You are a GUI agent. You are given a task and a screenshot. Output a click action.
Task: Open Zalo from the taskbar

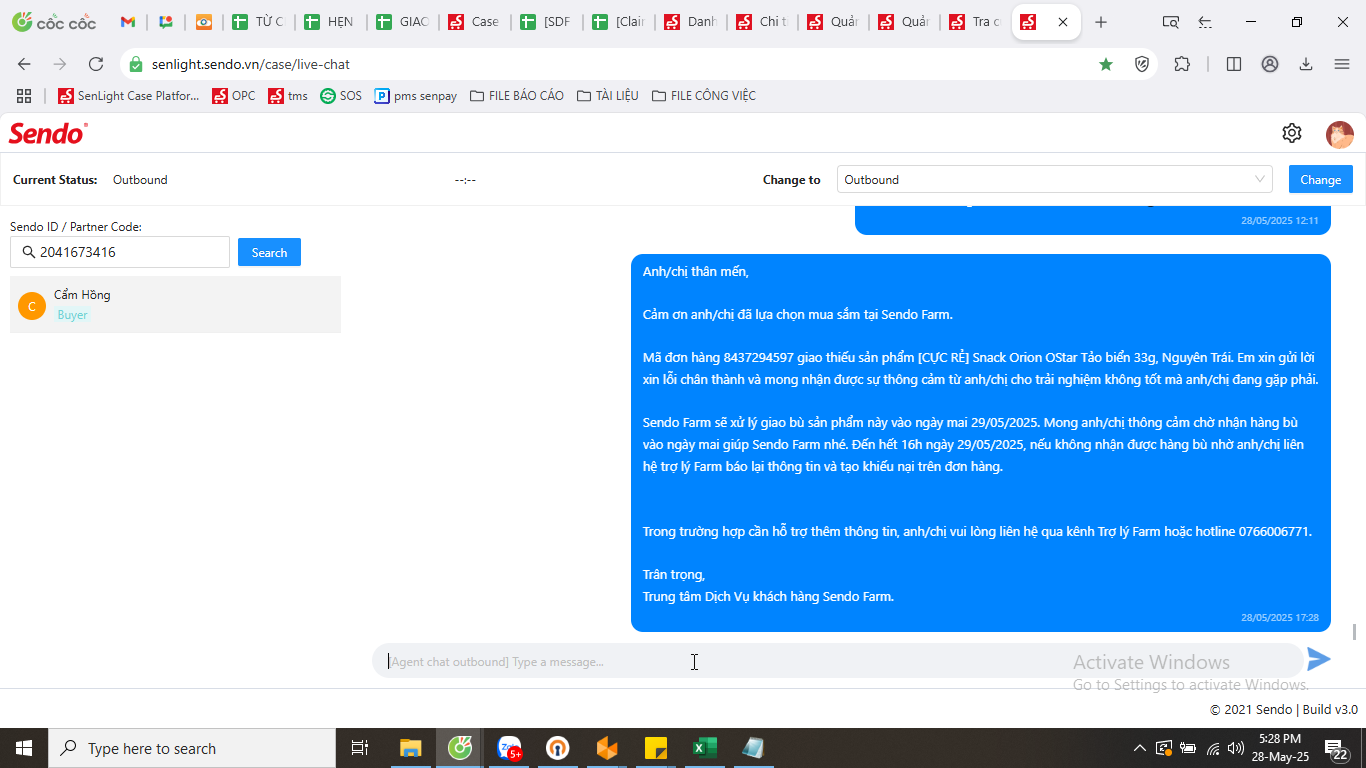pyautogui.click(x=510, y=748)
